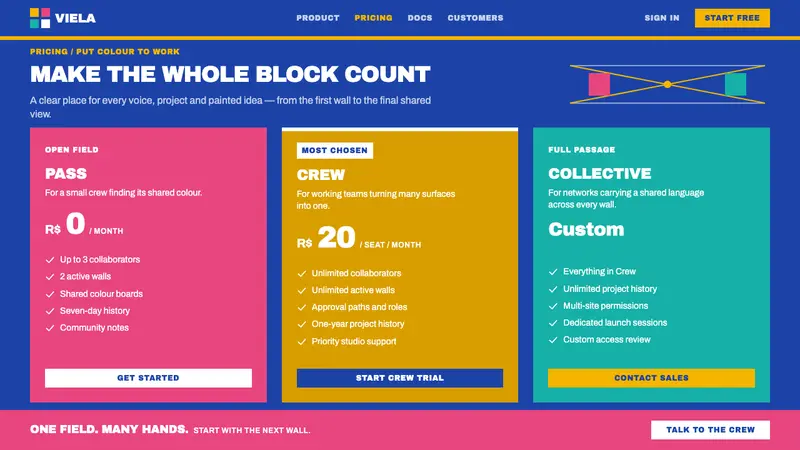Screen dimensions: 800x450
Task: Click the teal square in hero illustration
Action: click(735, 84)
